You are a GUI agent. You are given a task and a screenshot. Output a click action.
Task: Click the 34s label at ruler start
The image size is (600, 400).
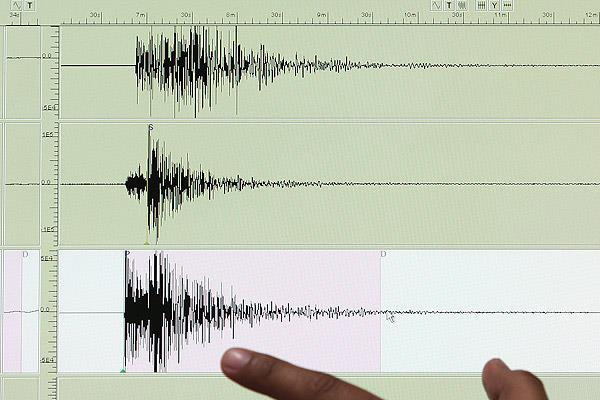click(x=15, y=15)
